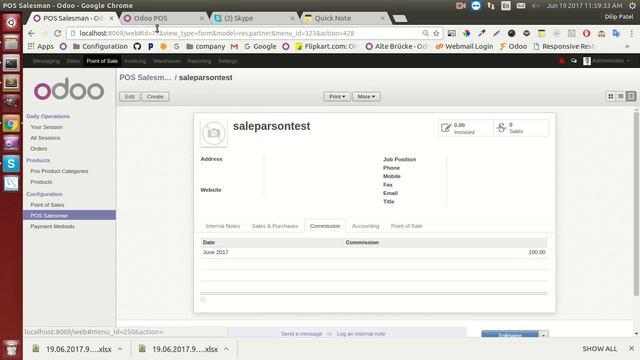640x360 pixels.
Task: Open the Warehouse menu
Action: tap(167, 61)
